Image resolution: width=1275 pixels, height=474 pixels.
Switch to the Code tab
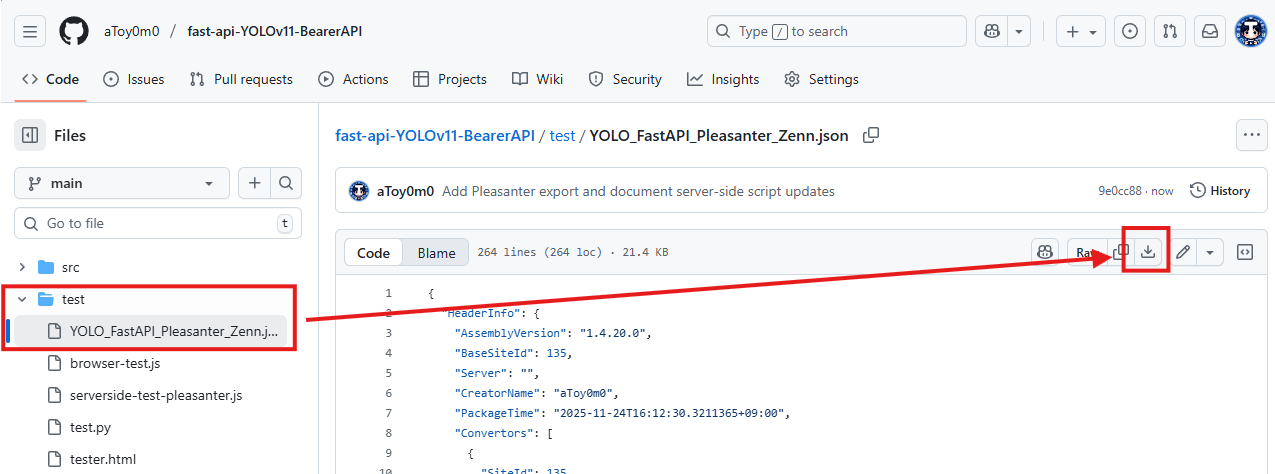point(50,79)
